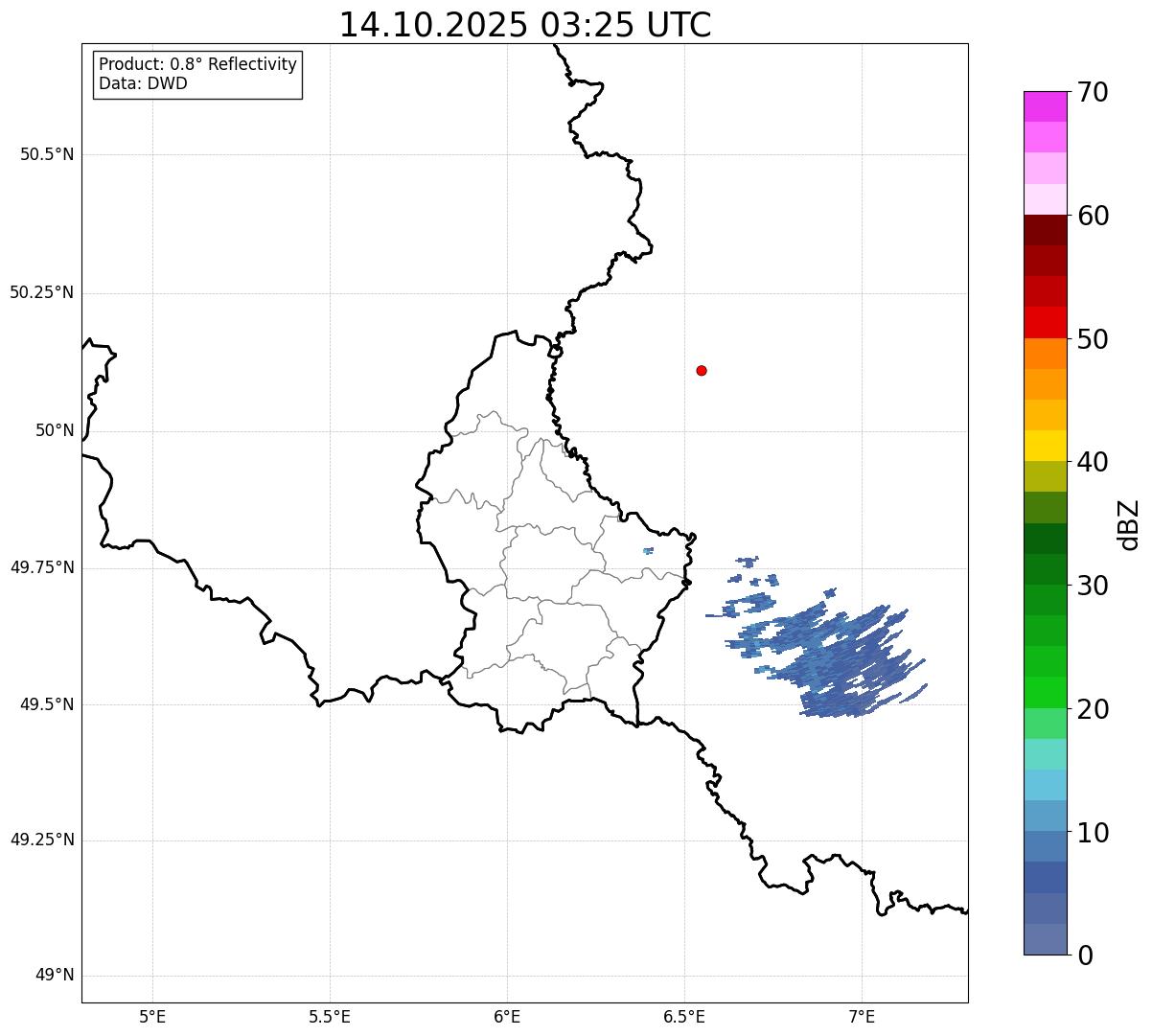The image size is (1152, 1036).
Task: Click the 5°E longitude label
Action: pyautogui.click(x=152, y=1017)
